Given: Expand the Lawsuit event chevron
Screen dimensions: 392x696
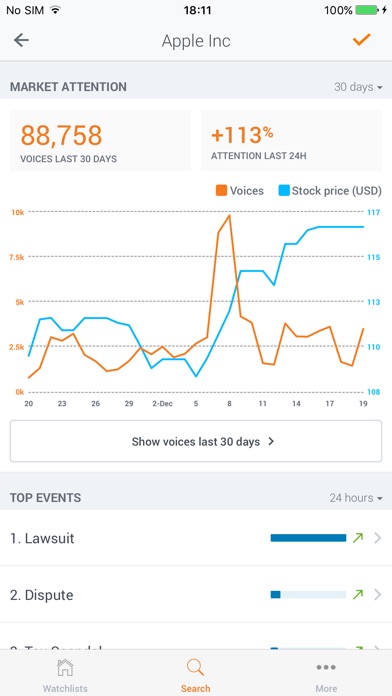Looking at the screenshot, I should (378, 538).
